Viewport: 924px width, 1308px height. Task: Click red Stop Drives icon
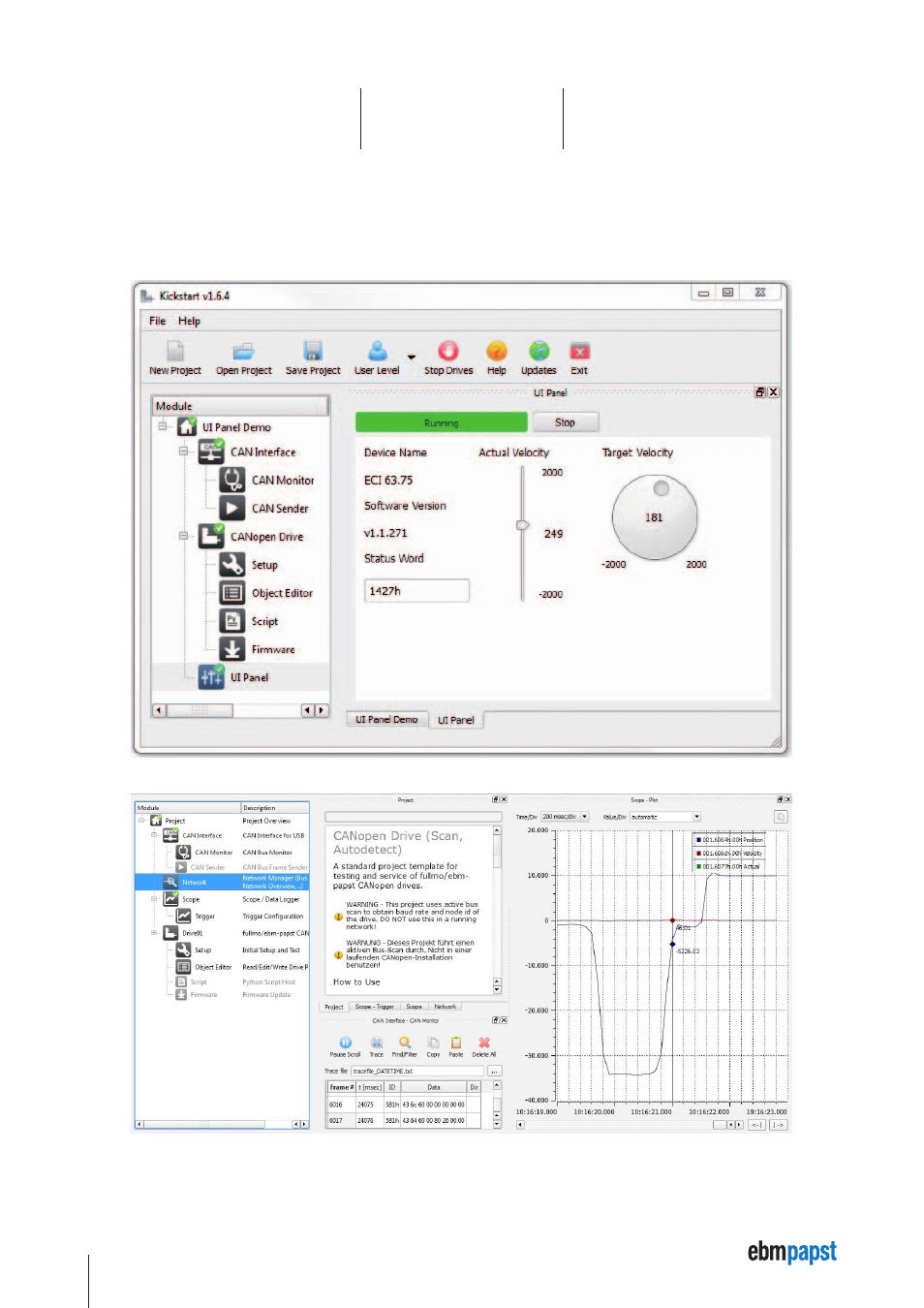[448, 351]
